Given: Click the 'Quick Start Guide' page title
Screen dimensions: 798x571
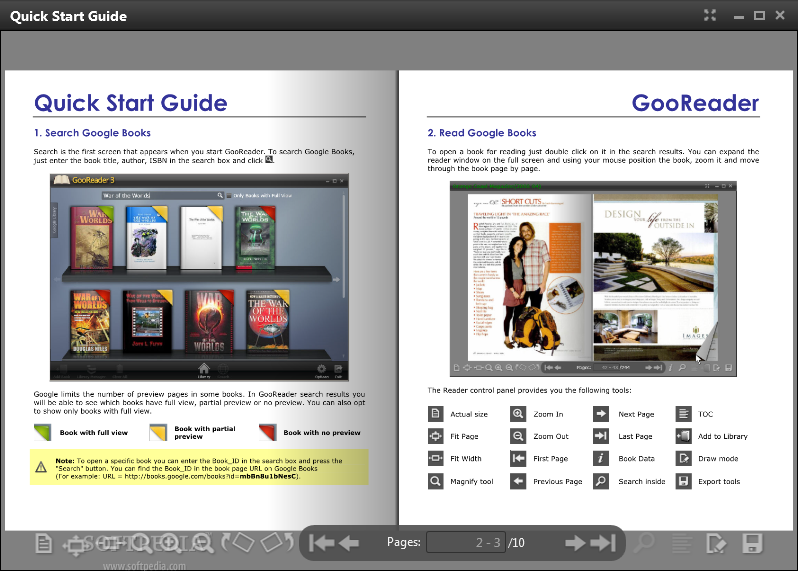Looking at the screenshot, I should pyautogui.click(x=131, y=103).
